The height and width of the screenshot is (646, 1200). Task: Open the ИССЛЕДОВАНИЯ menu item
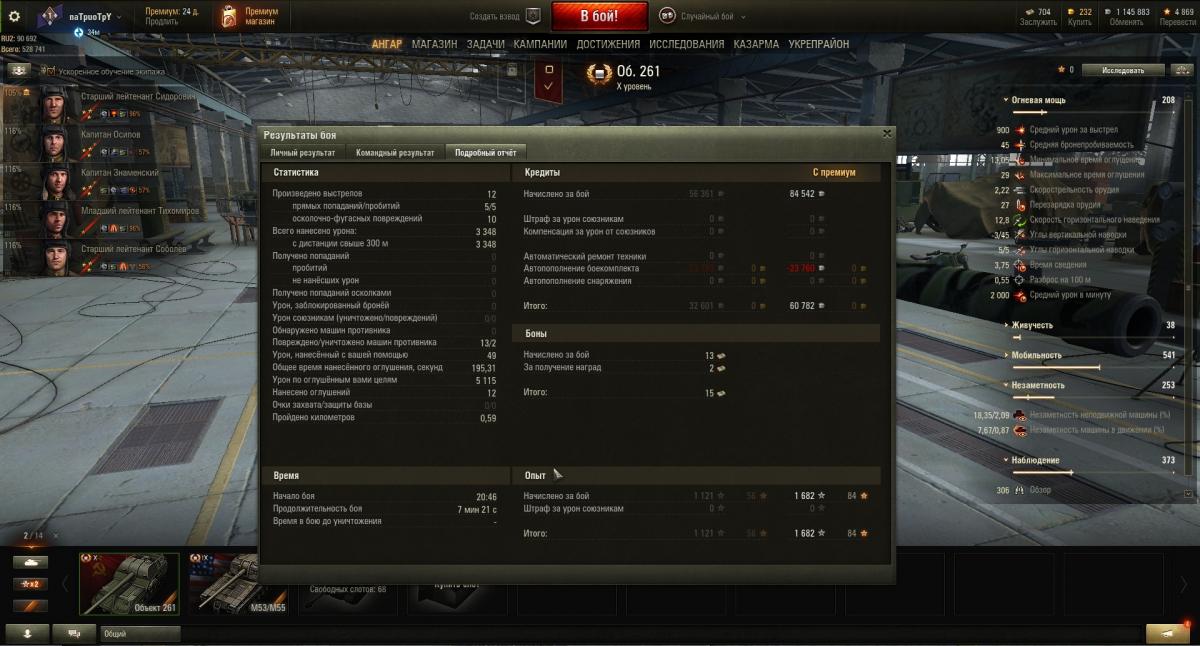686,44
